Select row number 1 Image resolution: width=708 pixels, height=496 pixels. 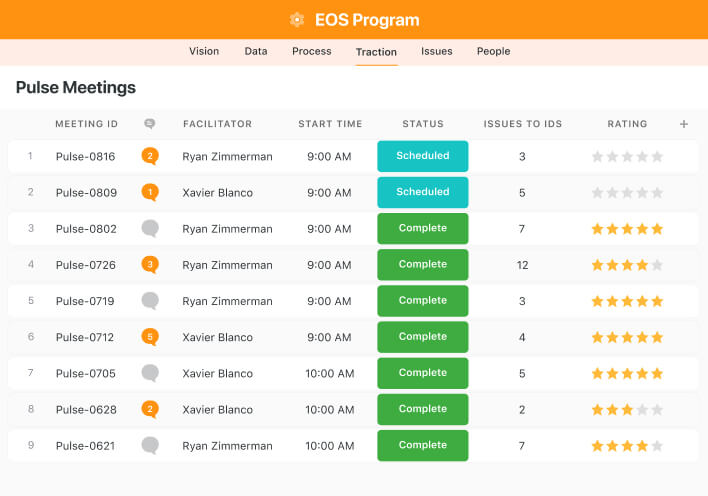pos(30,156)
